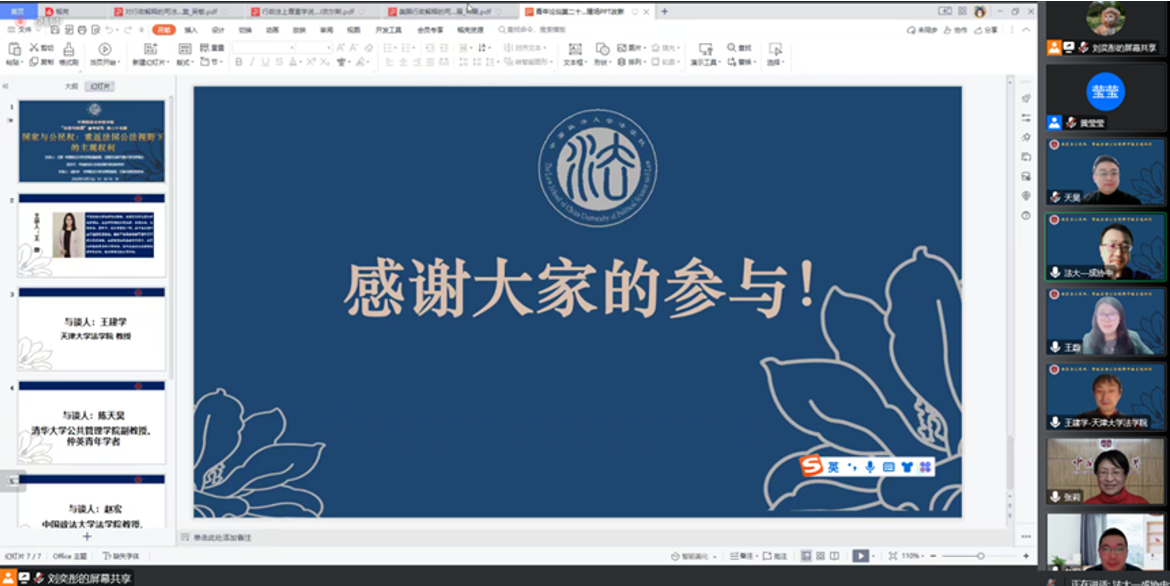Adjust the zoom slider in status bar
1170x586 pixels.
pyautogui.click(x=980, y=556)
